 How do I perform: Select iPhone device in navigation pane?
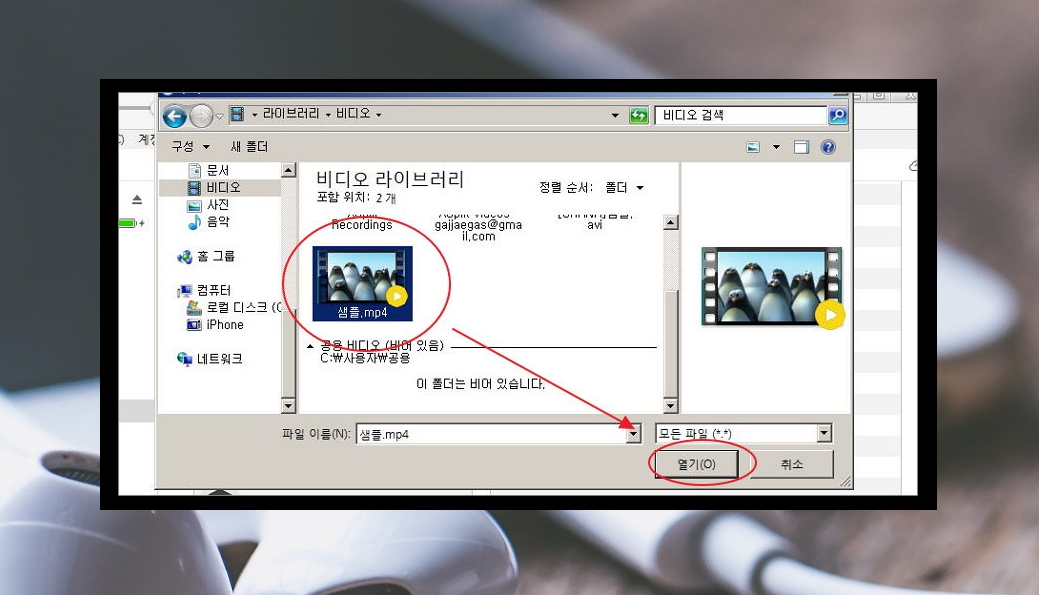coord(225,325)
